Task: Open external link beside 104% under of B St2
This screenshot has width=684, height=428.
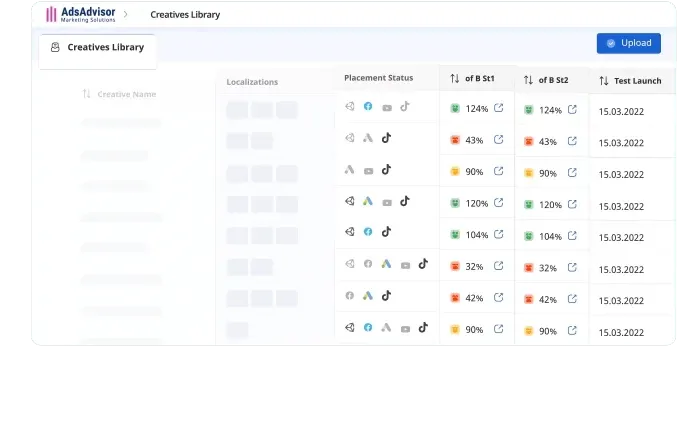Action: (x=572, y=236)
